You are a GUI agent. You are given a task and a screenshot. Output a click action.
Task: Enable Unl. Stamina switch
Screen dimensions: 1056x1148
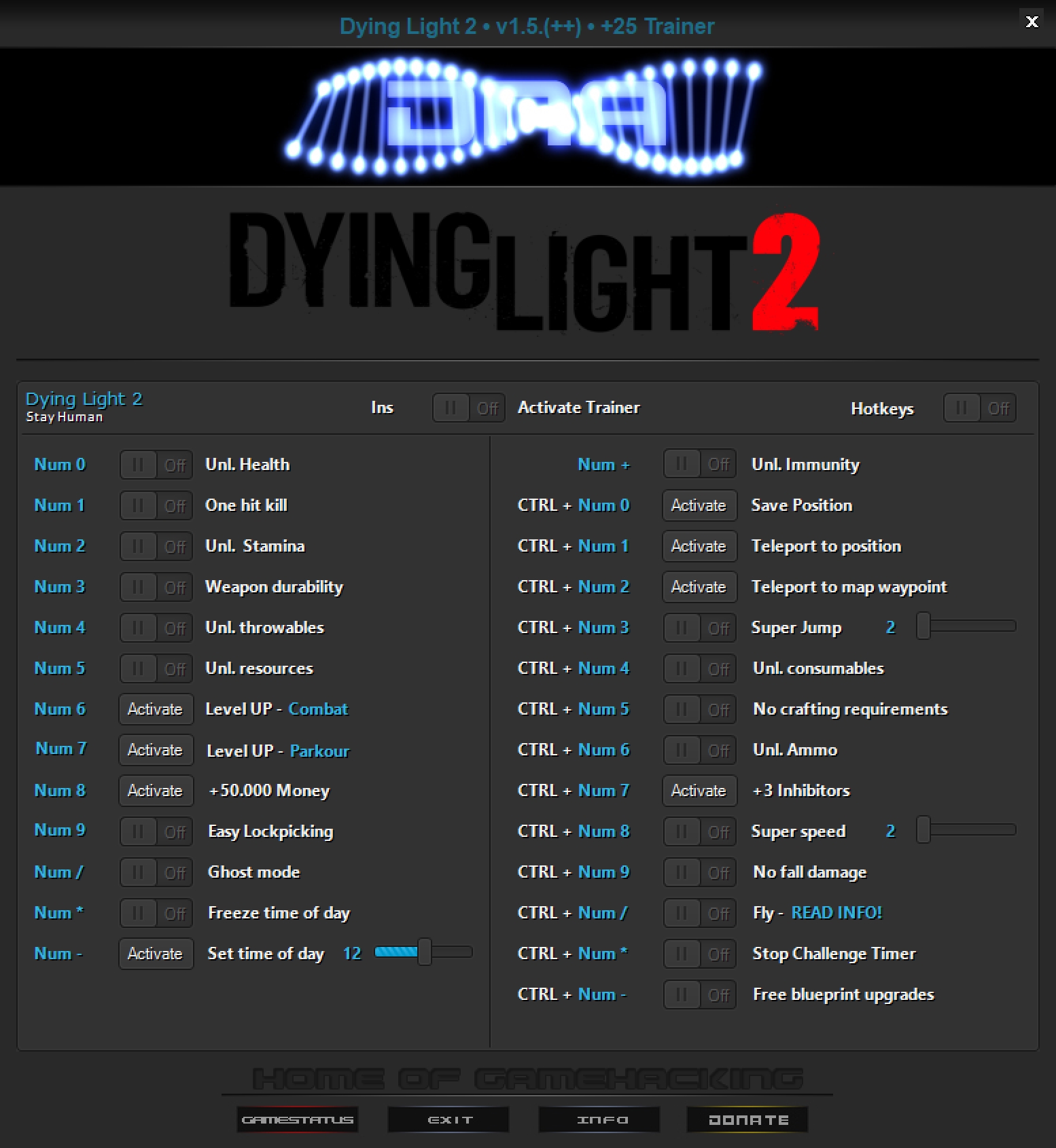point(156,547)
